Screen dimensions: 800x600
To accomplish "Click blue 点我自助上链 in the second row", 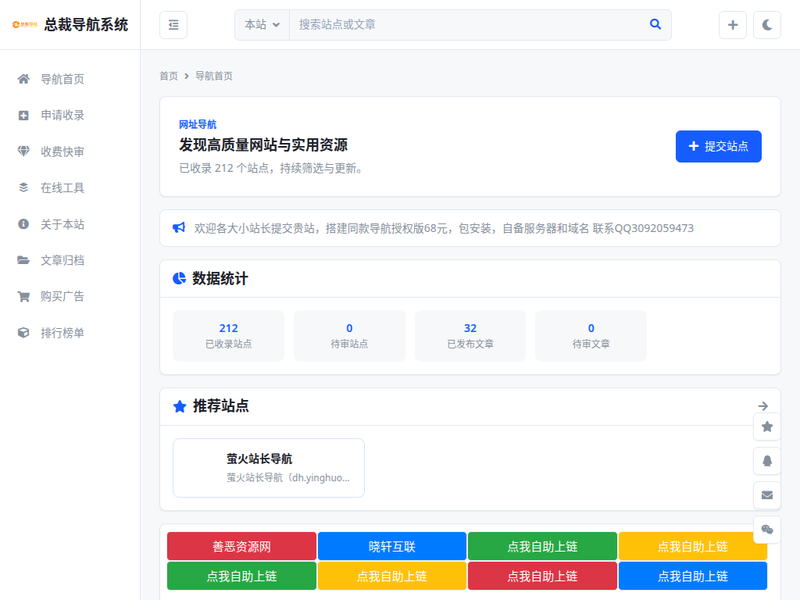I will click(693, 576).
